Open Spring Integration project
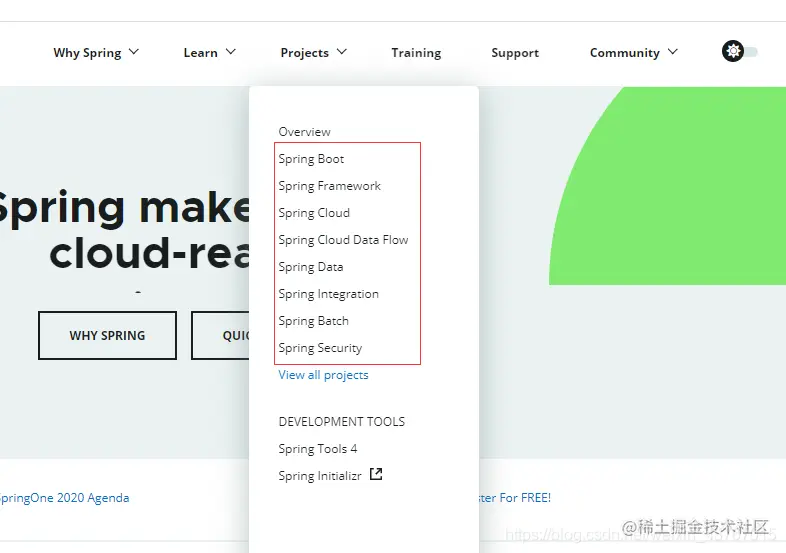The image size is (786, 553). (328, 294)
